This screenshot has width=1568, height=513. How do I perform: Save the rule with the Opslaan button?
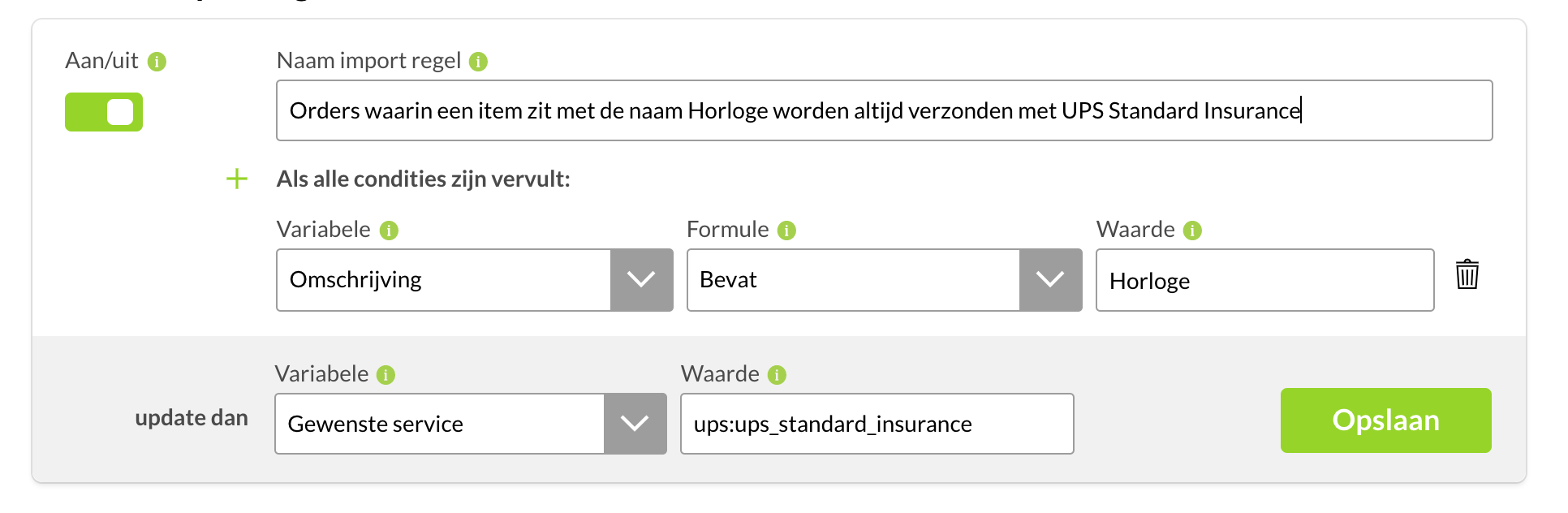coord(1385,420)
